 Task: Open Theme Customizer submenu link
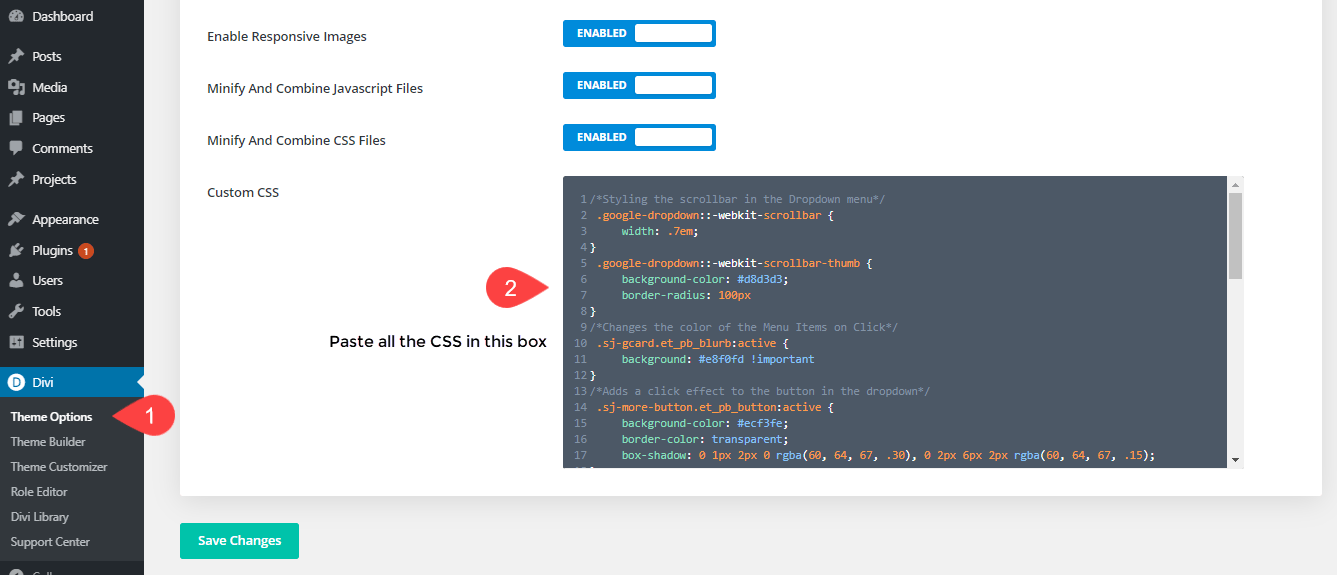click(x=59, y=467)
